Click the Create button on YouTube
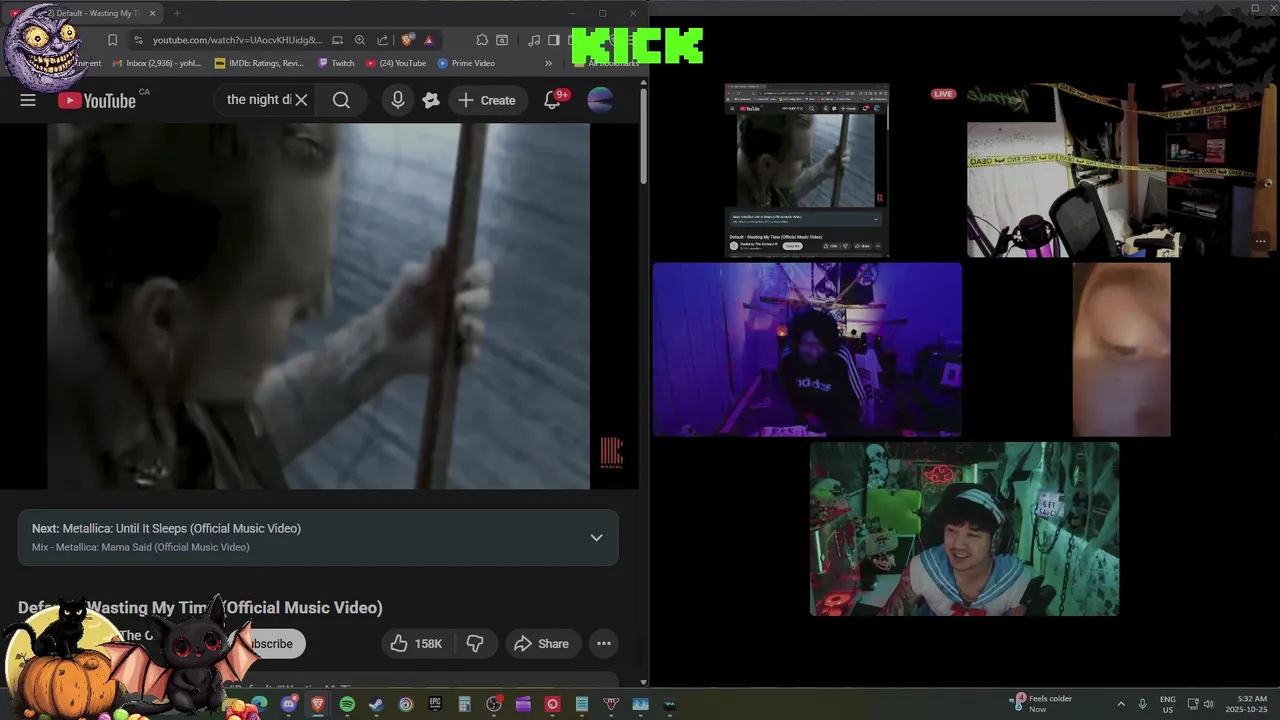 click(487, 100)
